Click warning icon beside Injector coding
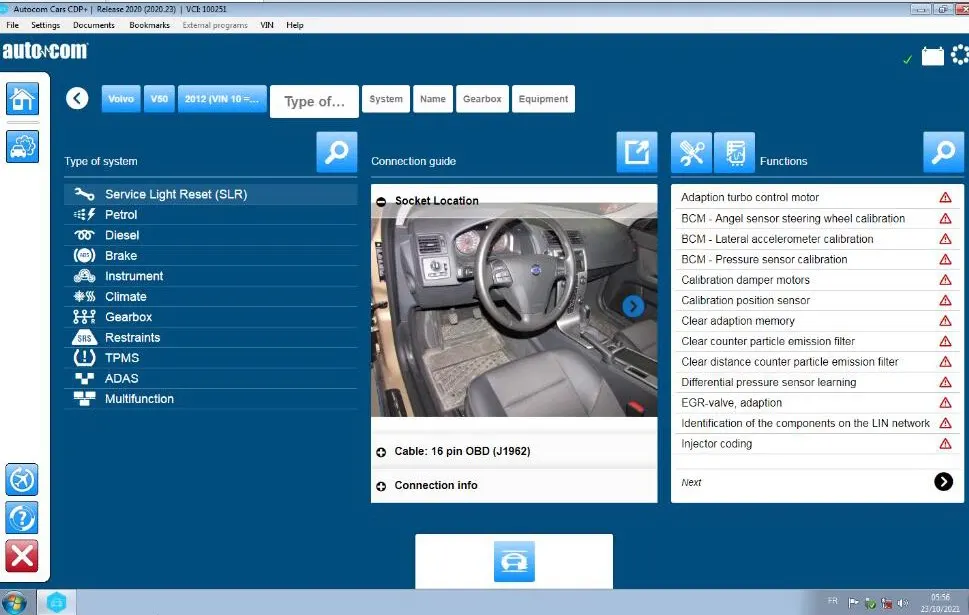The height and width of the screenshot is (615, 969). [946, 444]
